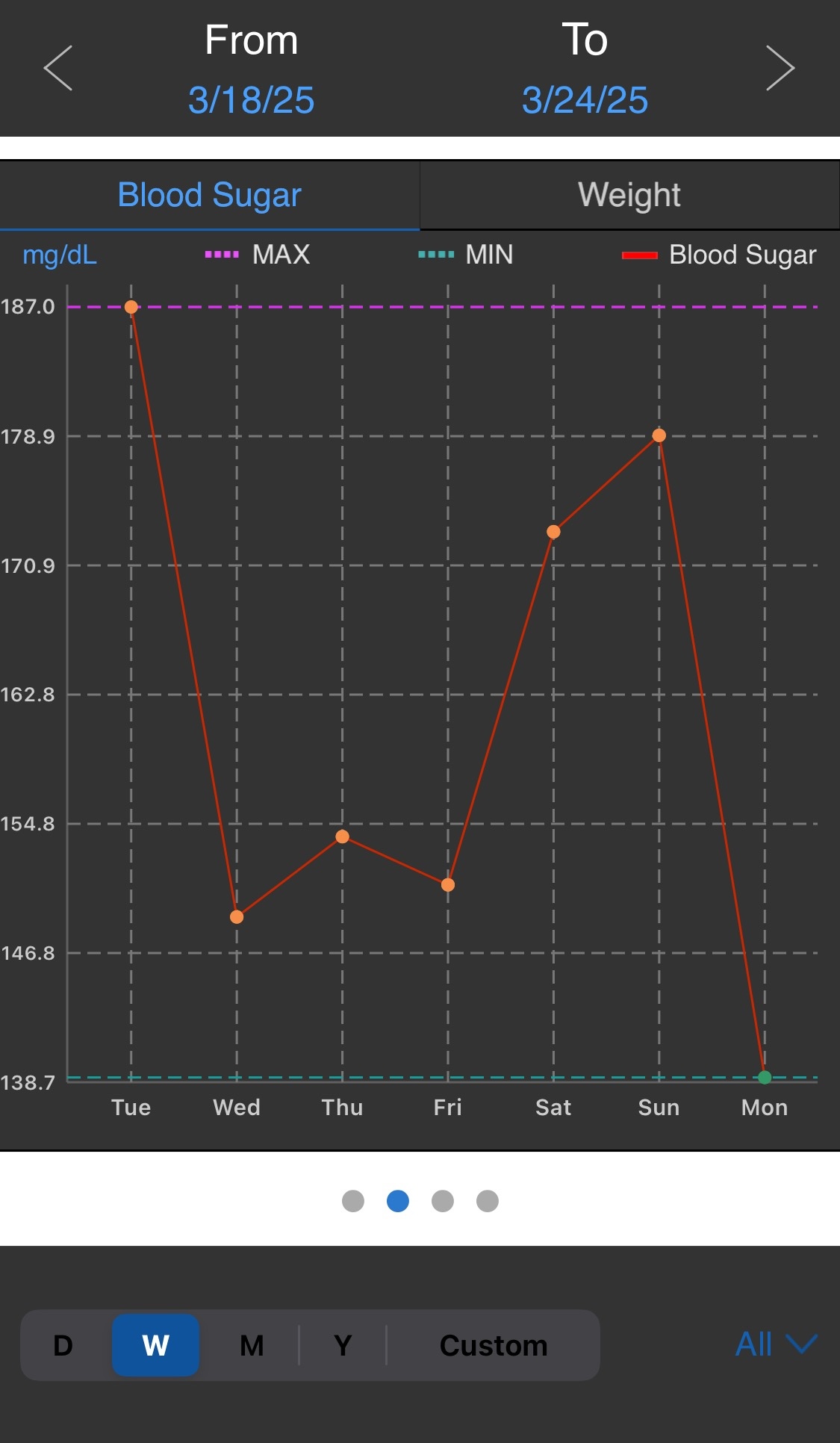Screen dimensions: 840x1443
Task: Tap the mg/dL unit label
Action: coord(60,255)
